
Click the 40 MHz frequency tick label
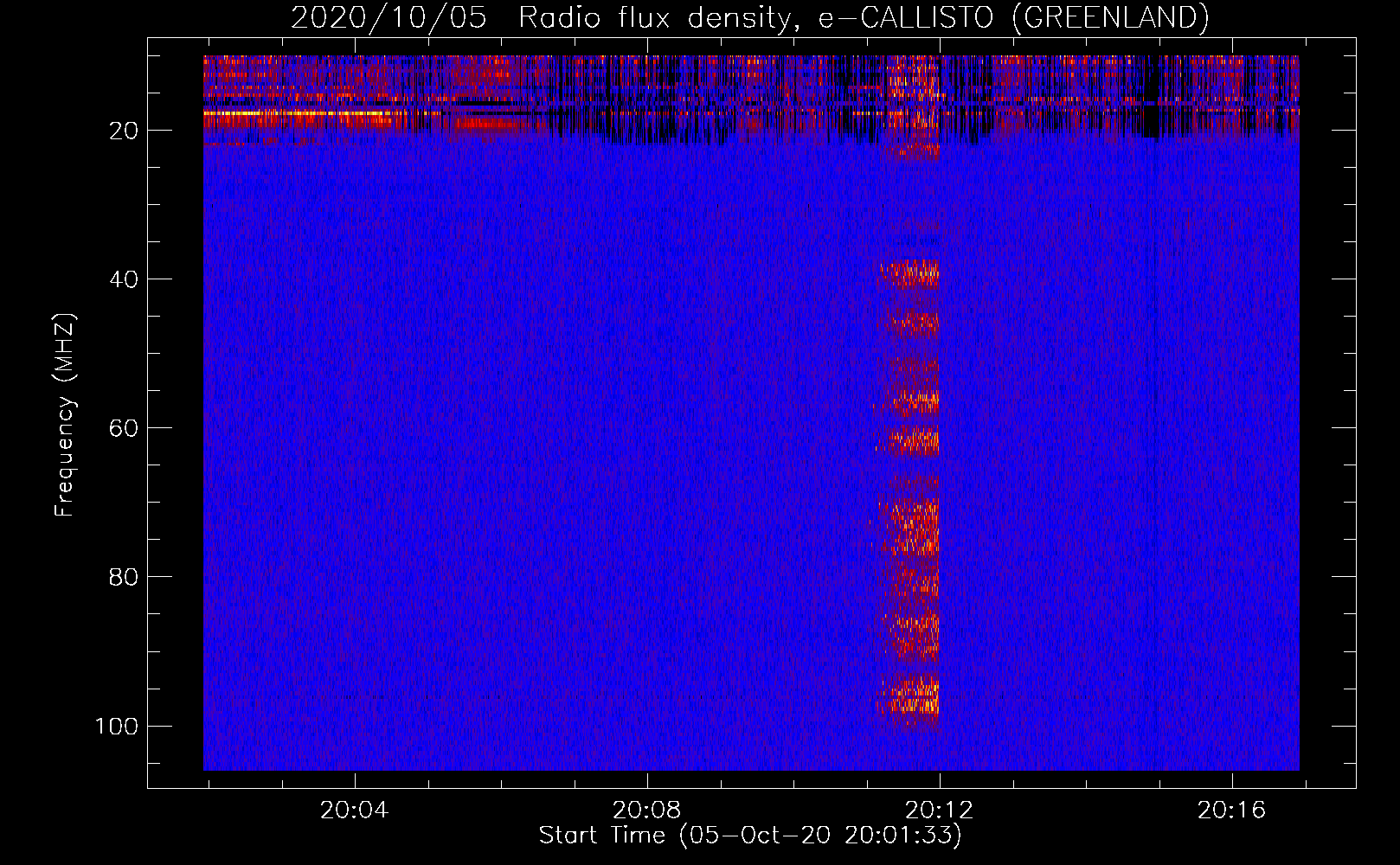click(x=124, y=279)
